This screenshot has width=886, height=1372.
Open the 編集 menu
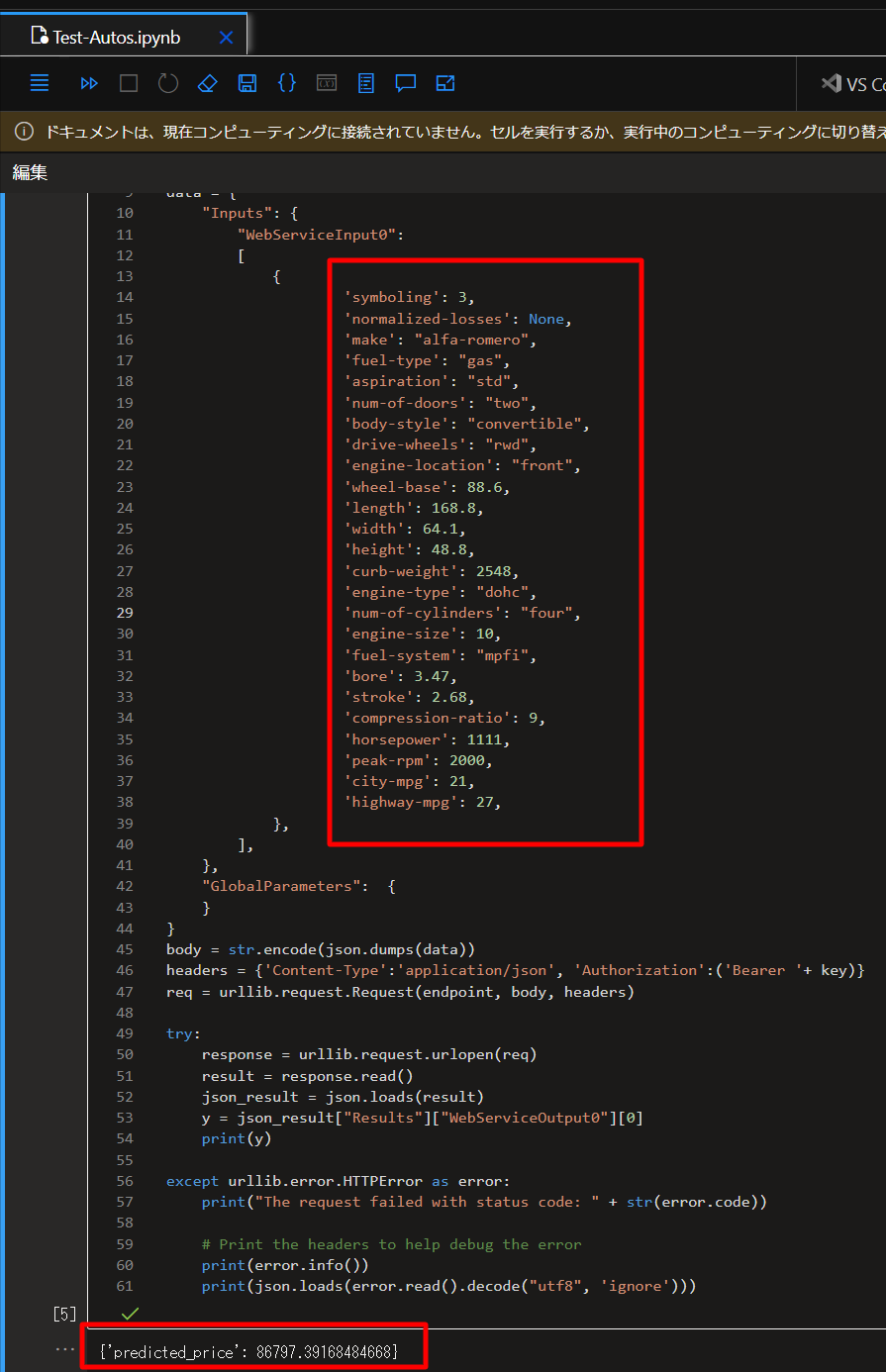pyautogui.click(x=30, y=172)
